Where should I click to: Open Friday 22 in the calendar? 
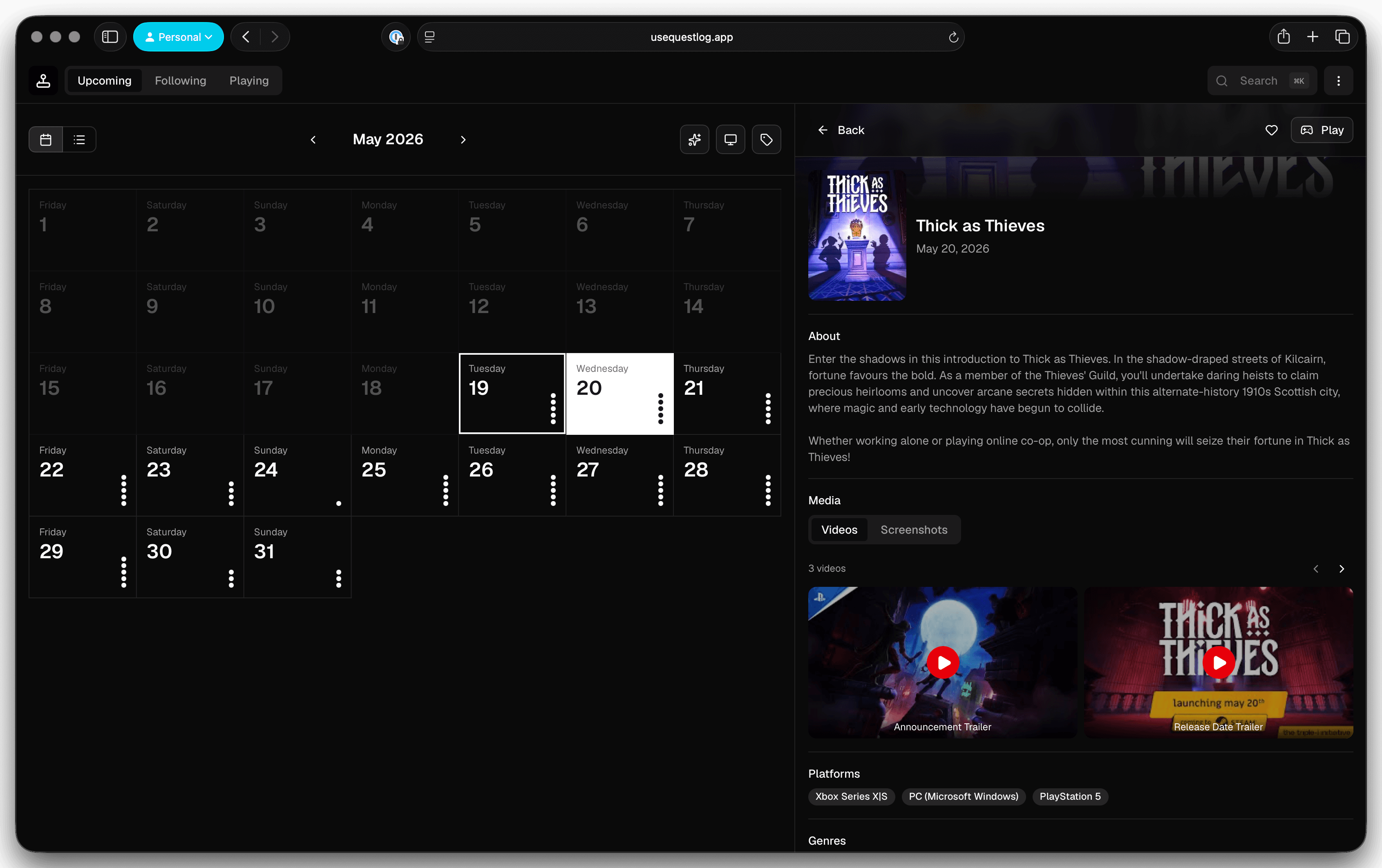[x=83, y=475]
